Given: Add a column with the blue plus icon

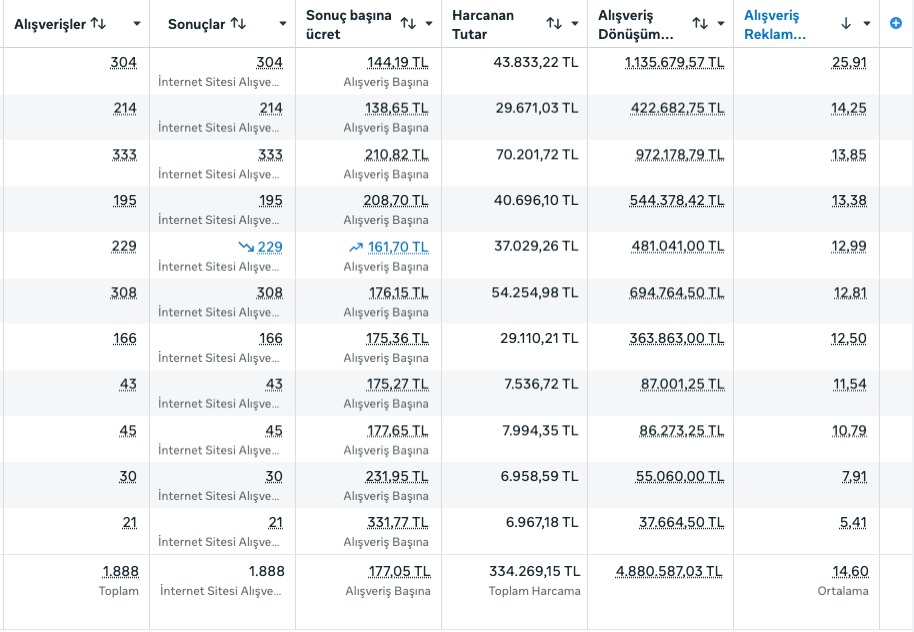Looking at the screenshot, I should pos(896,23).
